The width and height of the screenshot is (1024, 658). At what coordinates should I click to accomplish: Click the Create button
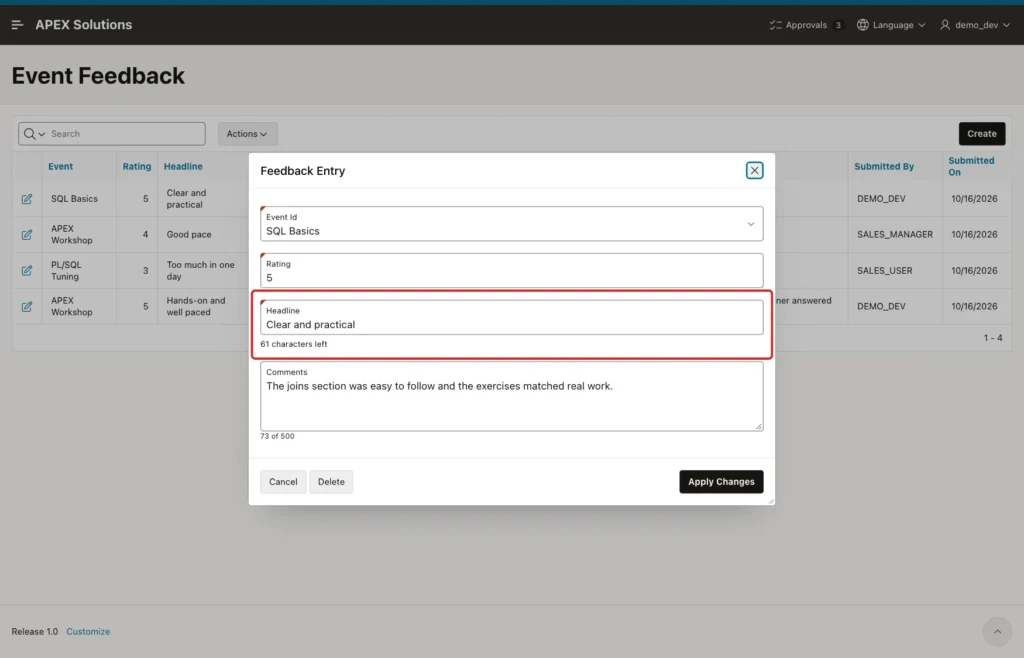[x=982, y=134]
